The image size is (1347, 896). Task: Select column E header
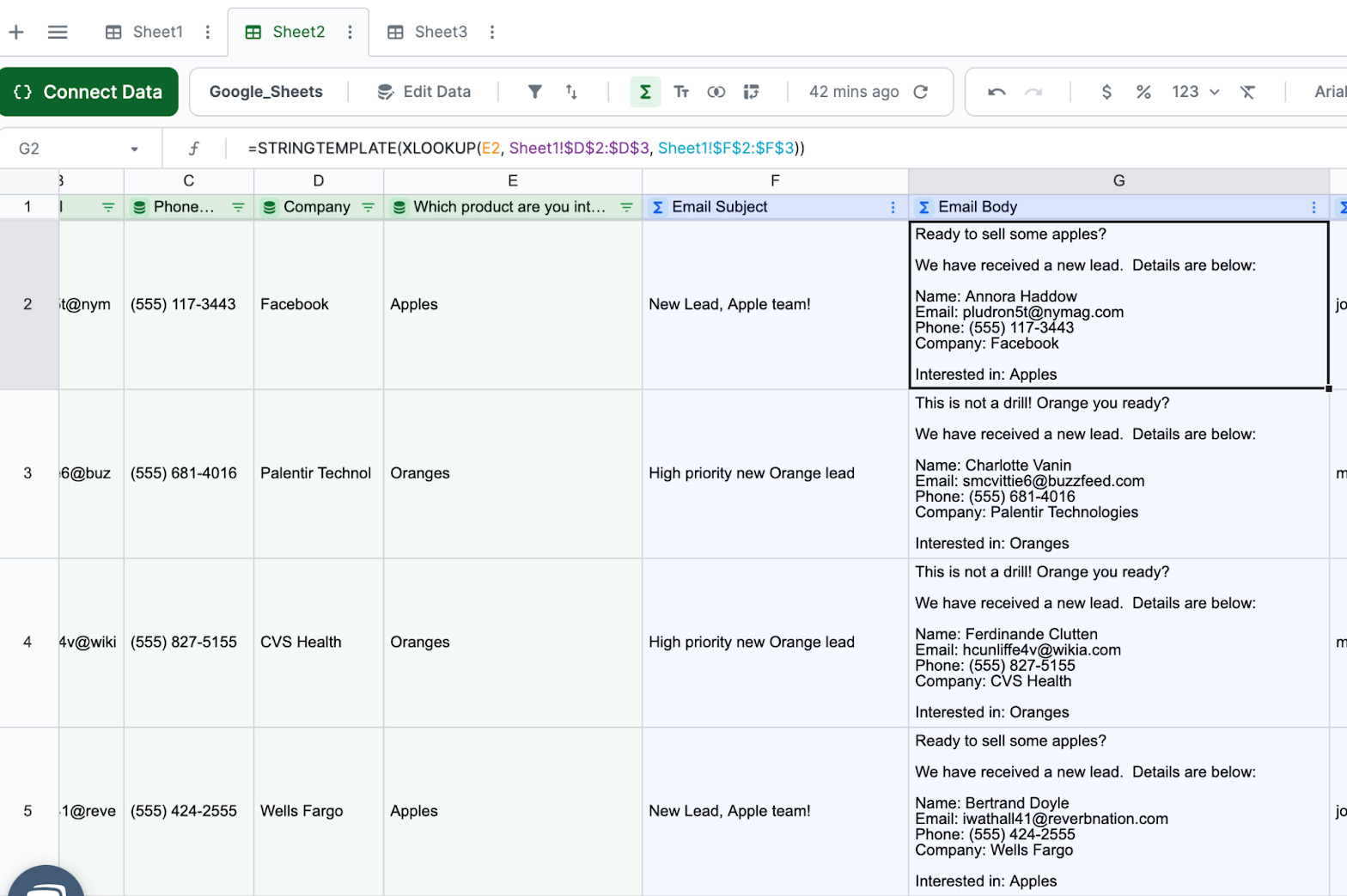point(513,180)
